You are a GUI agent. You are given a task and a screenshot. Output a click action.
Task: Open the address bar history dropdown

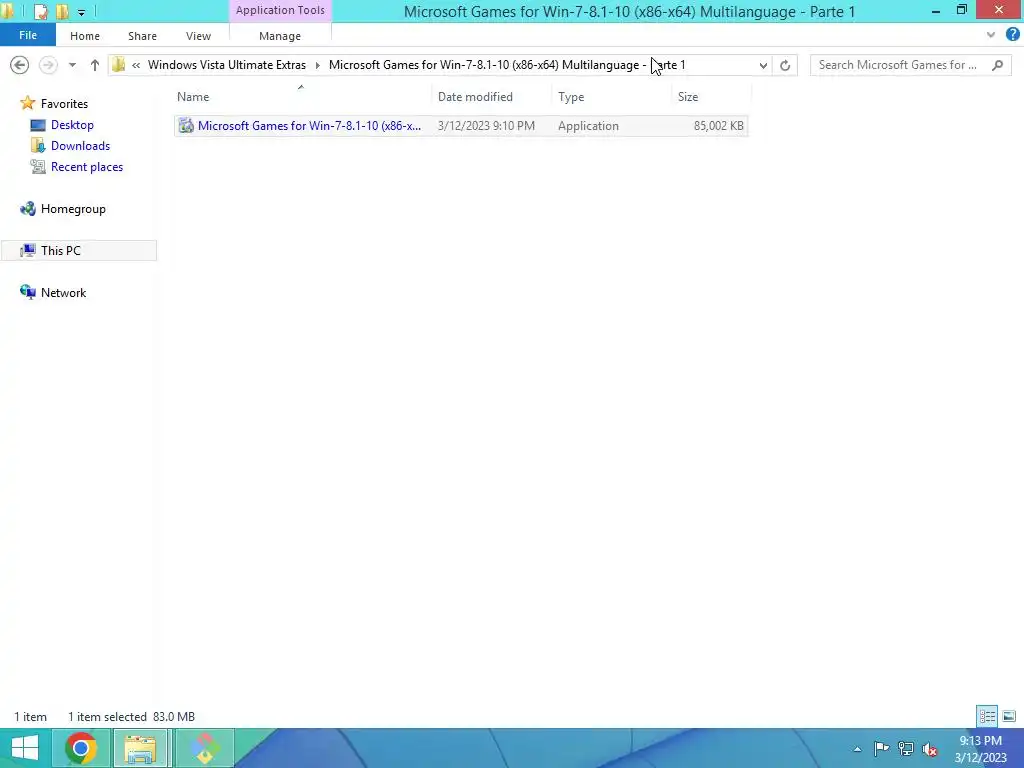pyautogui.click(x=763, y=65)
